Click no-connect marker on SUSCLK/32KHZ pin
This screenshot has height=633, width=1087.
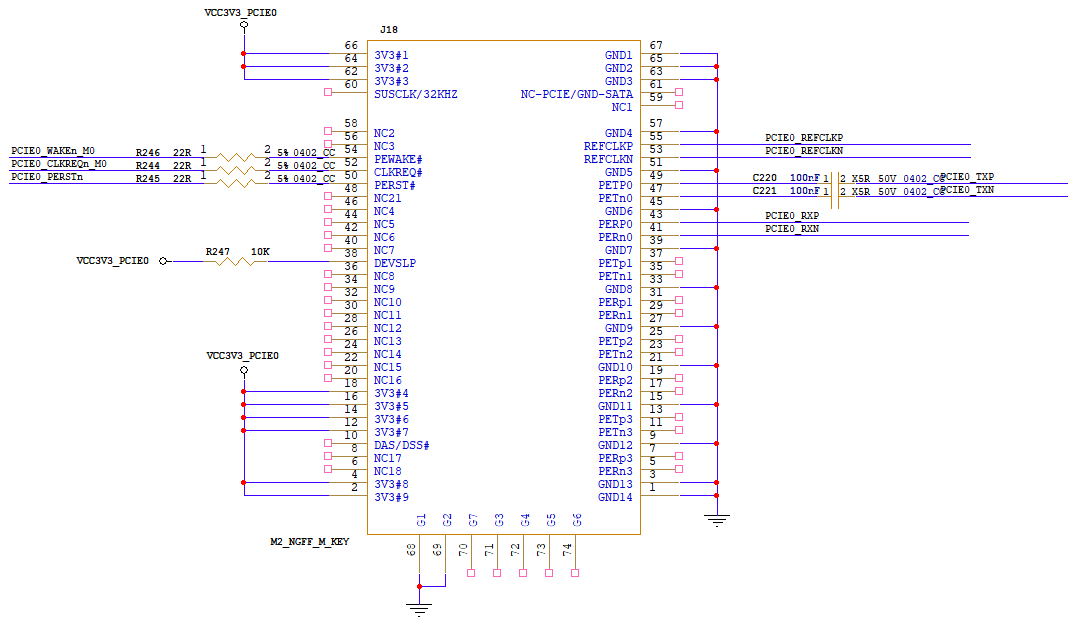point(328,92)
